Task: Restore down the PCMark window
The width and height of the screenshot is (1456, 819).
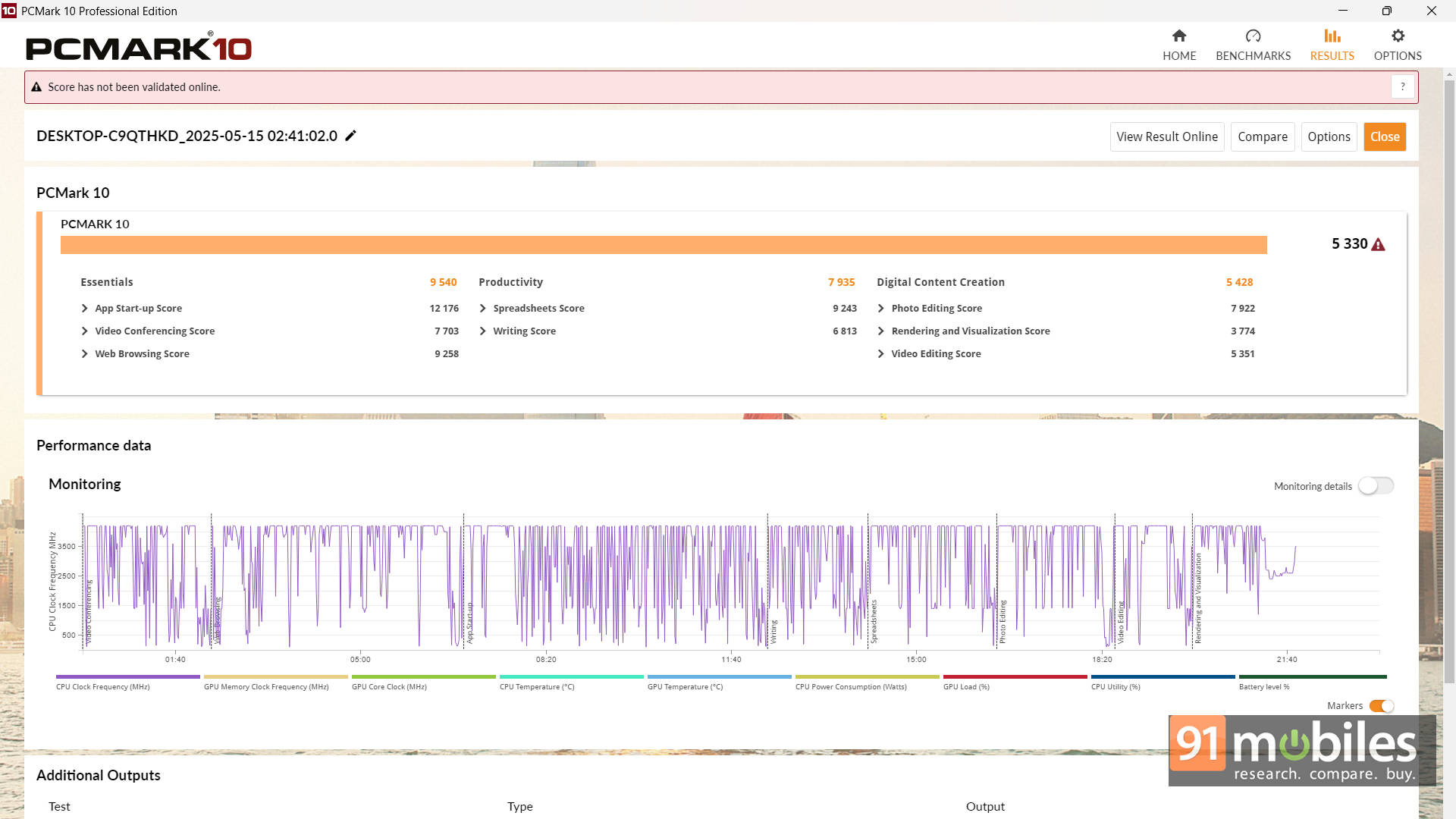Action: pos(1386,11)
